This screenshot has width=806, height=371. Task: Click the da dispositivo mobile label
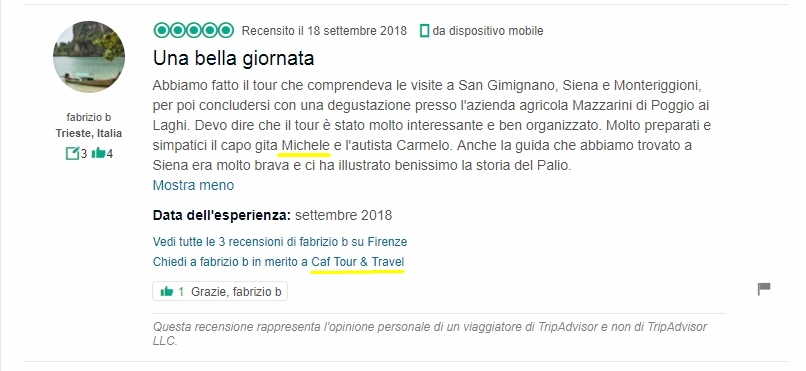(x=488, y=31)
